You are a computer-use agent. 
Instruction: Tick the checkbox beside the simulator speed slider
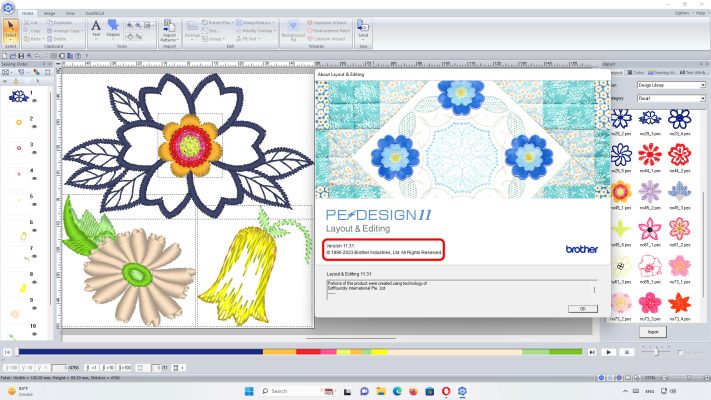[680, 352]
